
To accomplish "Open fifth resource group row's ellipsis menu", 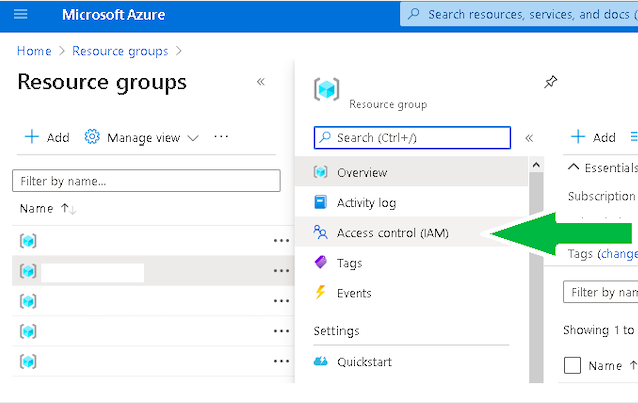I will (281, 361).
